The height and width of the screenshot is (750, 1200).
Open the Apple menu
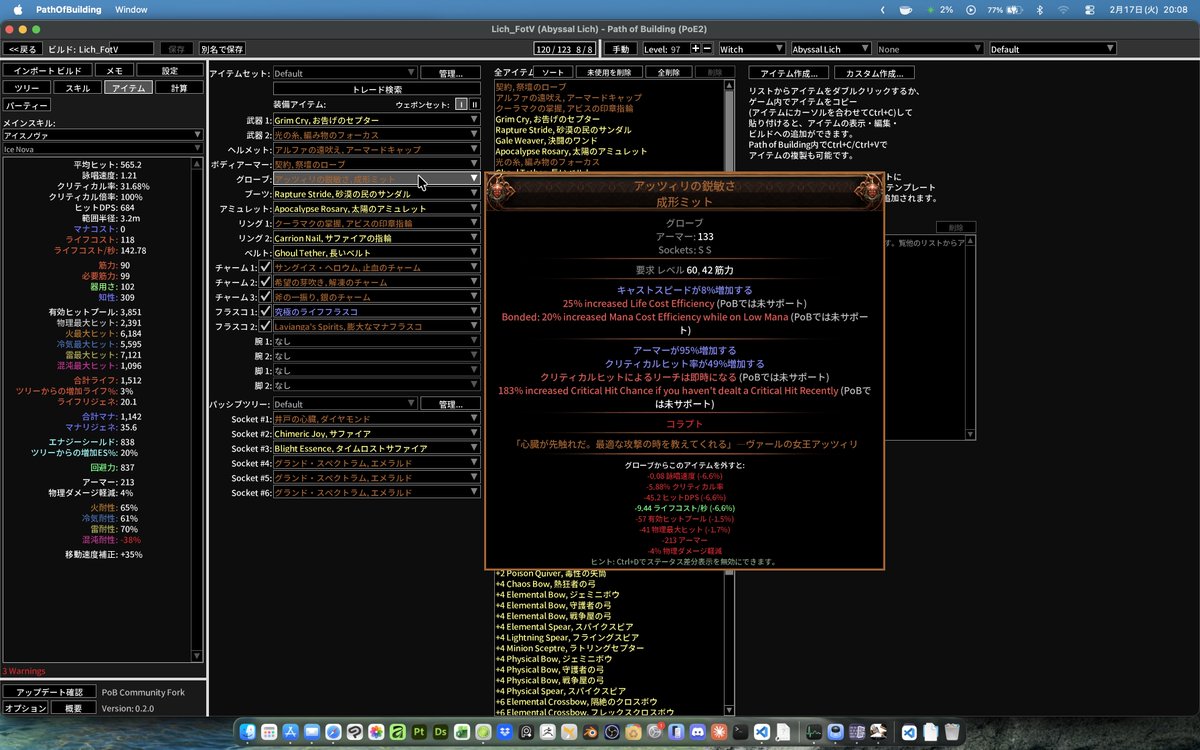tap(17, 9)
